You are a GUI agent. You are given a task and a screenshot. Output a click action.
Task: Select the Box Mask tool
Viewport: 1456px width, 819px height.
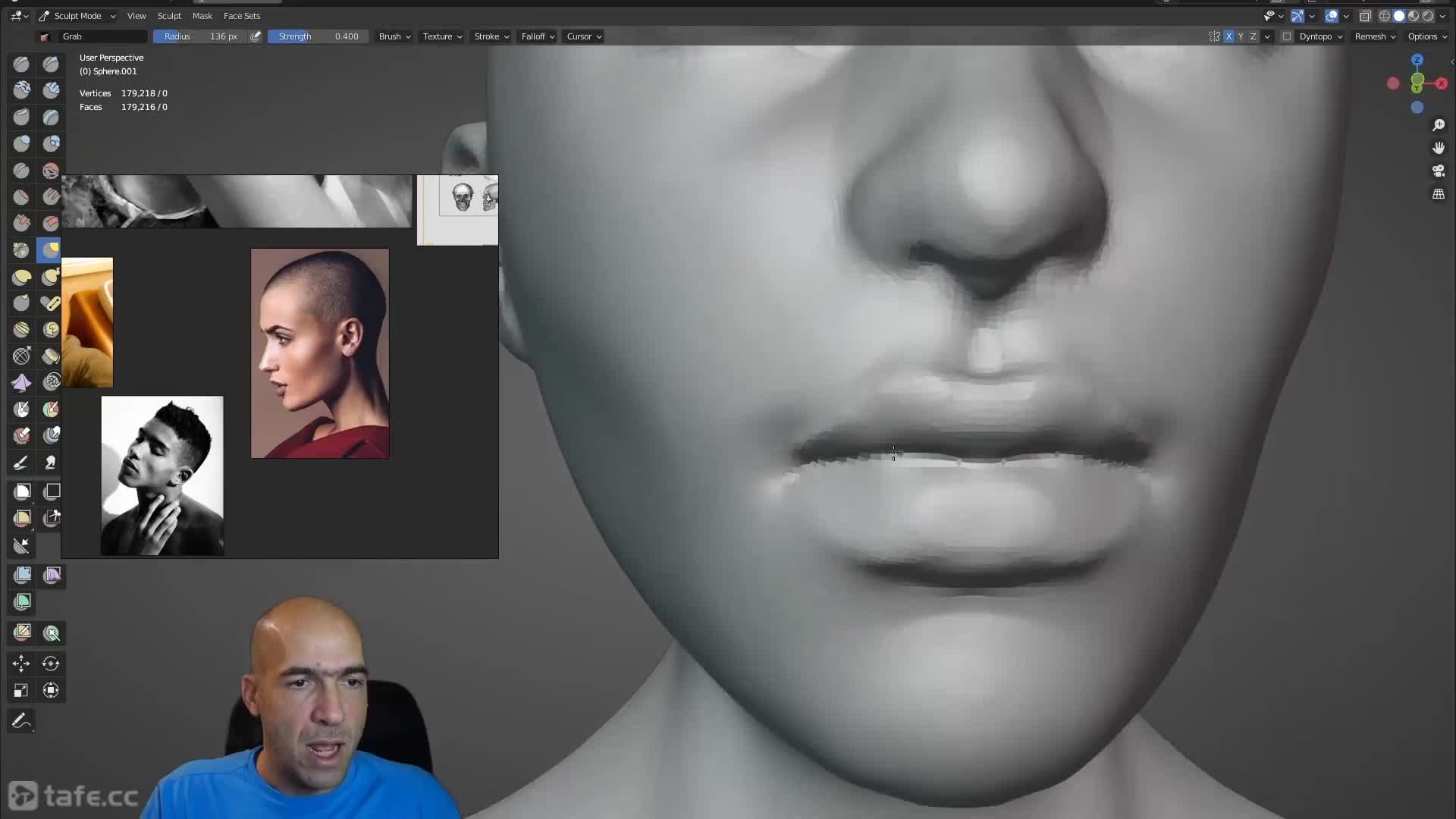point(22,492)
